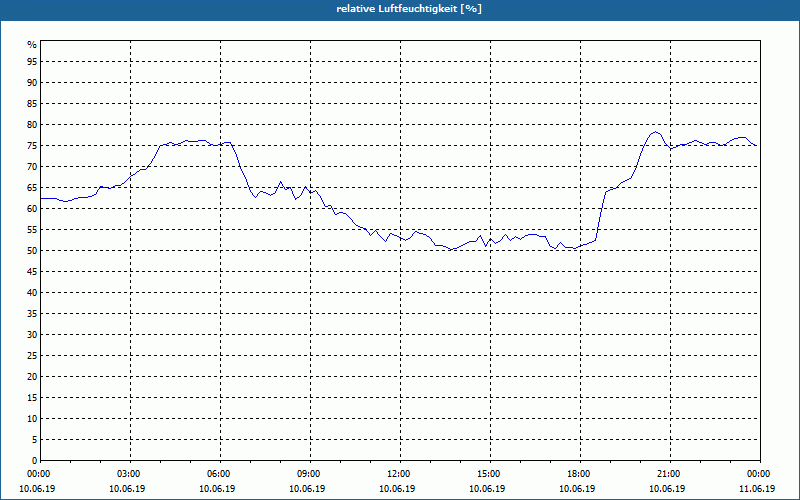Click the 70 y-axis label
800x500 pixels.
coord(32,166)
